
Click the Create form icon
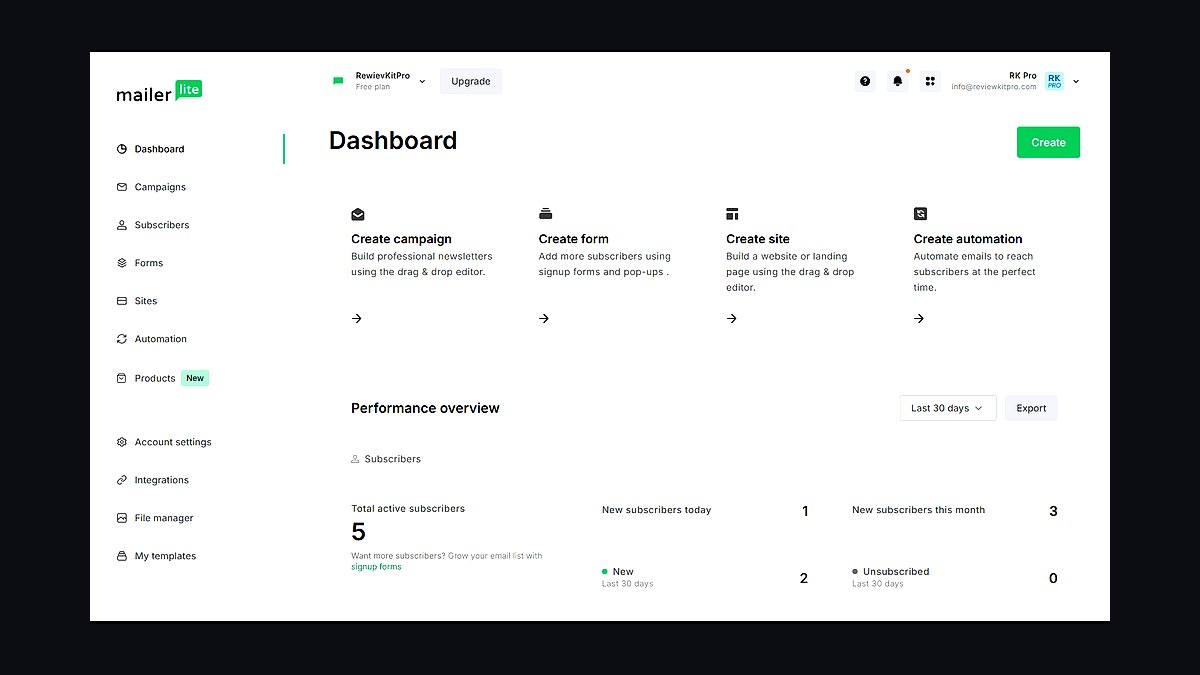click(545, 214)
